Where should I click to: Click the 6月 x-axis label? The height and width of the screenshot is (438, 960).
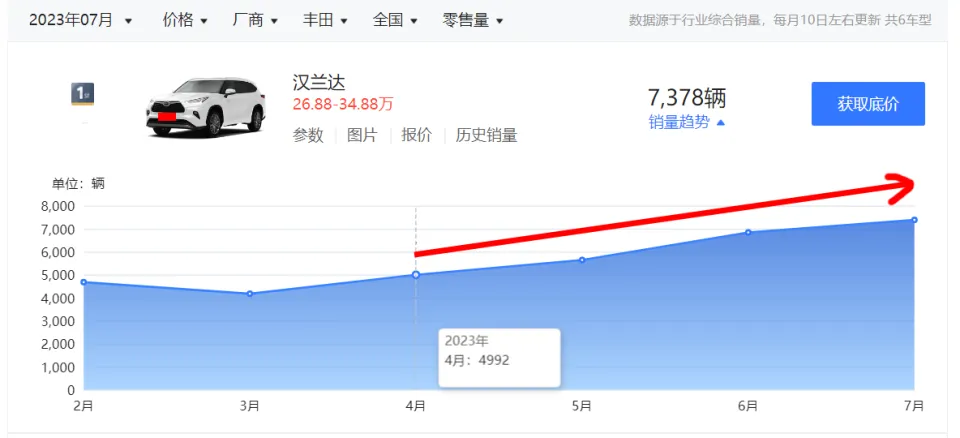pyautogui.click(x=748, y=405)
